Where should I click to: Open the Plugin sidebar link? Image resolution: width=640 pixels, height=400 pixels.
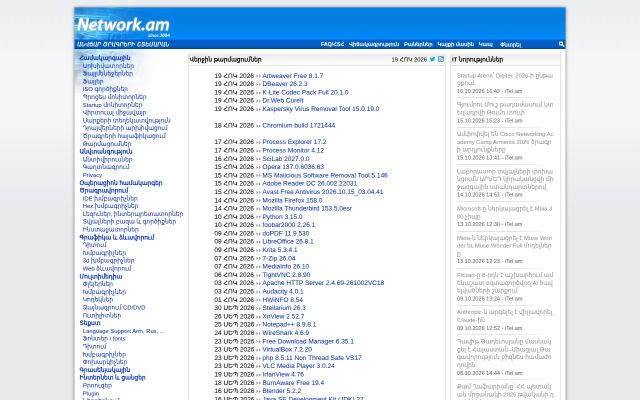(91, 393)
